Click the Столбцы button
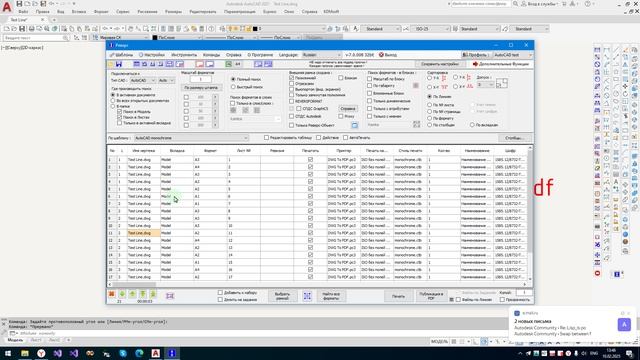This screenshot has width=640, height=360. point(514,138)
